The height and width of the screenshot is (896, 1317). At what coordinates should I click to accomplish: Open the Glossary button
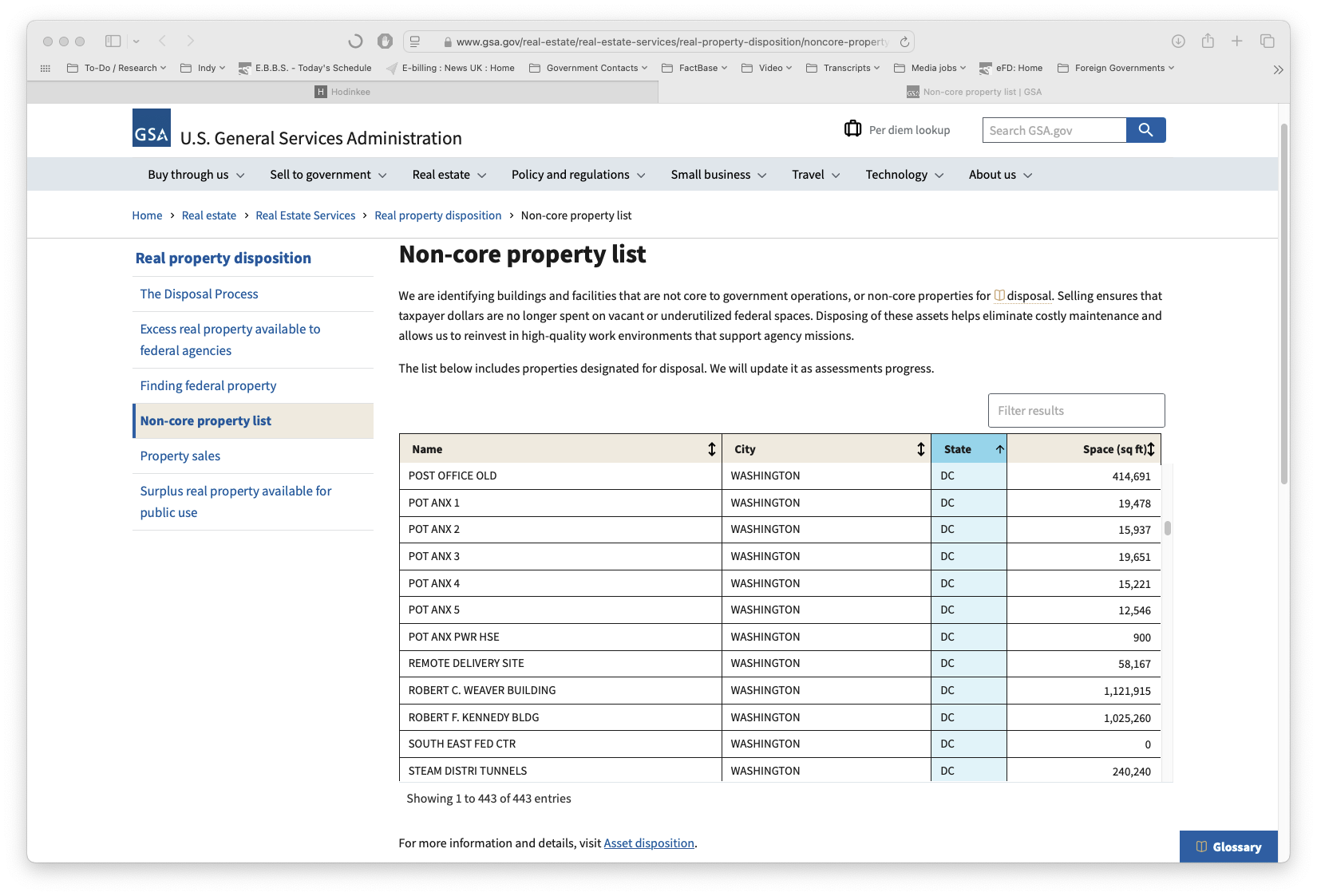coord(1228,847)
